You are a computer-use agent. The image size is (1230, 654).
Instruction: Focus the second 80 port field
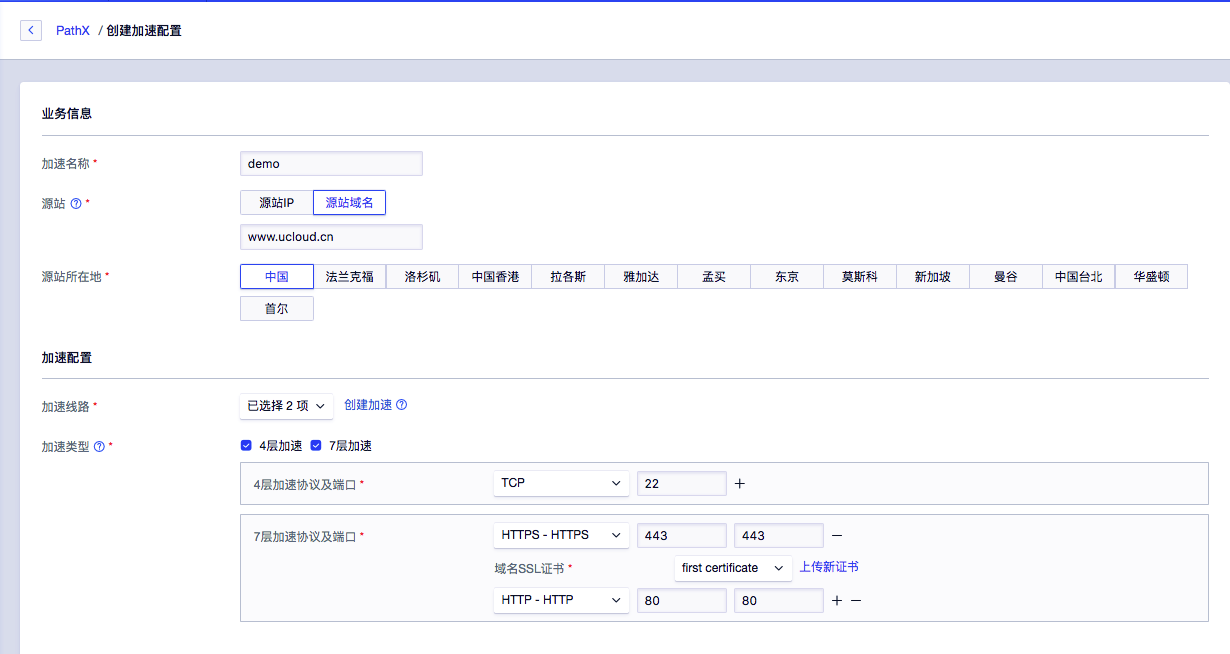coord(779,600)
